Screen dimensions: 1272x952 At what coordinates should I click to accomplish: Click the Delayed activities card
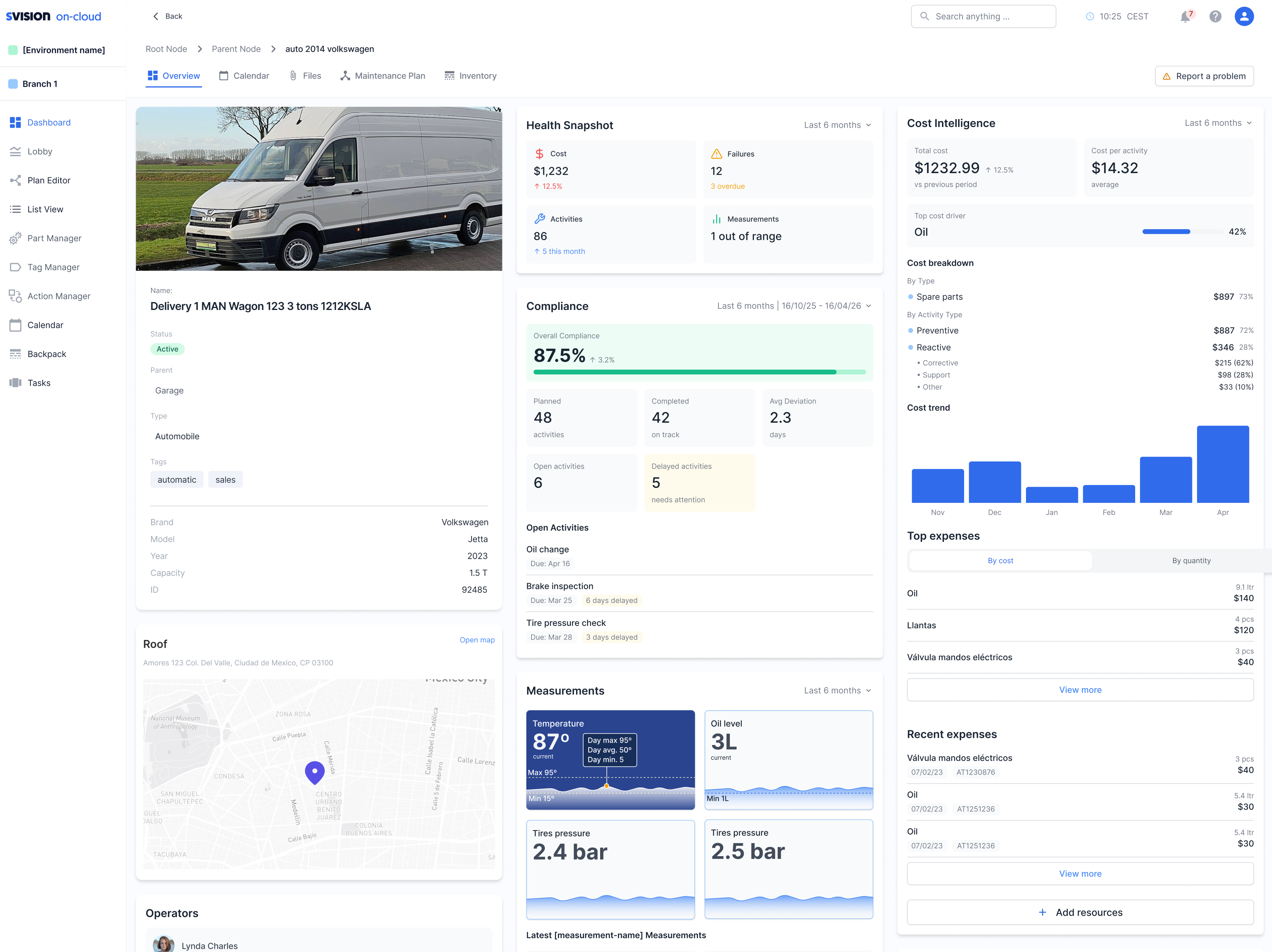[x=699, y=483]
